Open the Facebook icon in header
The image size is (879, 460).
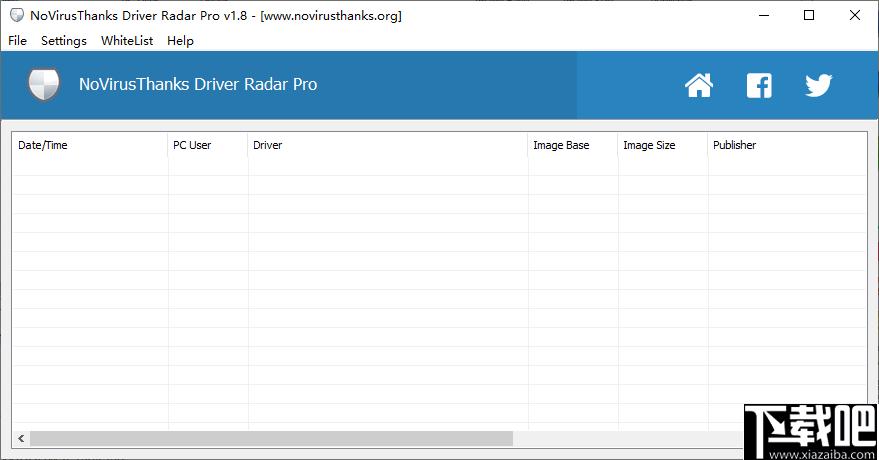pyautogui.click(x=759, y=85)
